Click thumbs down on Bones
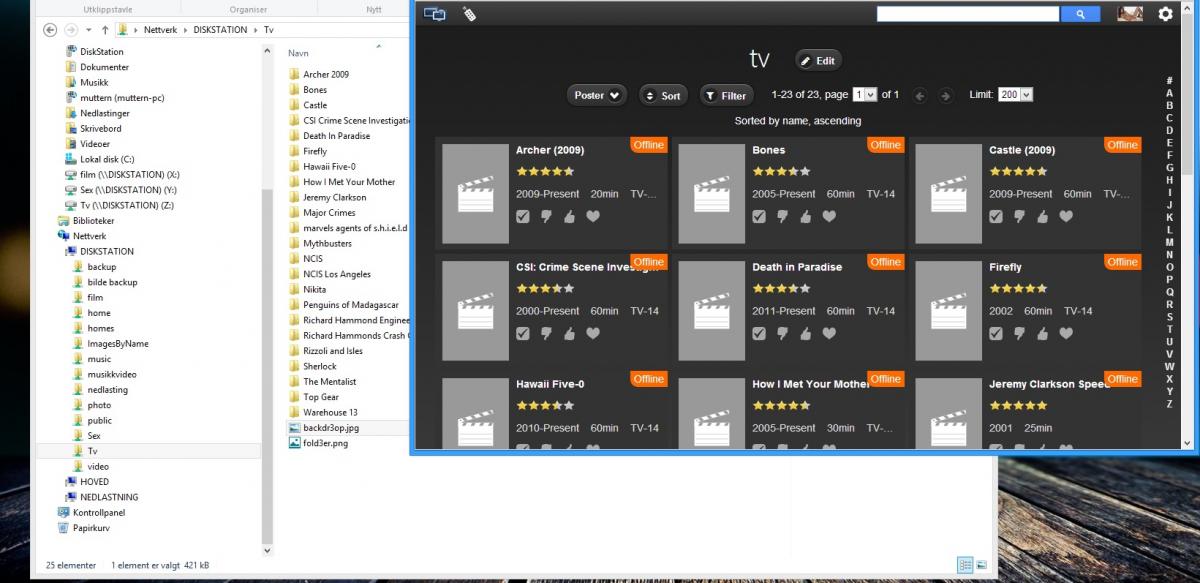The image size is (1200, 583). (x=782, y=217)
